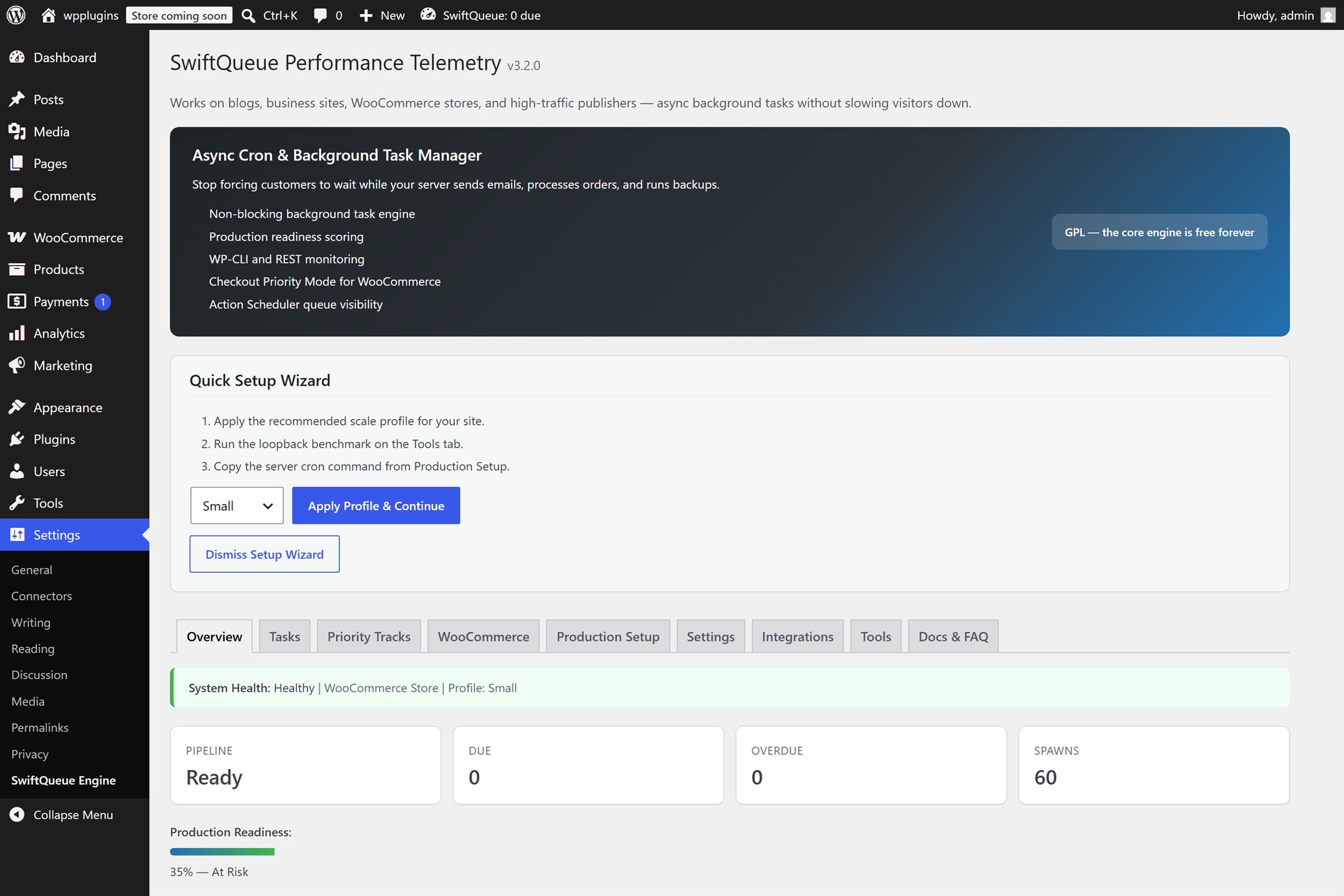
Task: Open the Docs & FAQ tab
Action: 953,636
